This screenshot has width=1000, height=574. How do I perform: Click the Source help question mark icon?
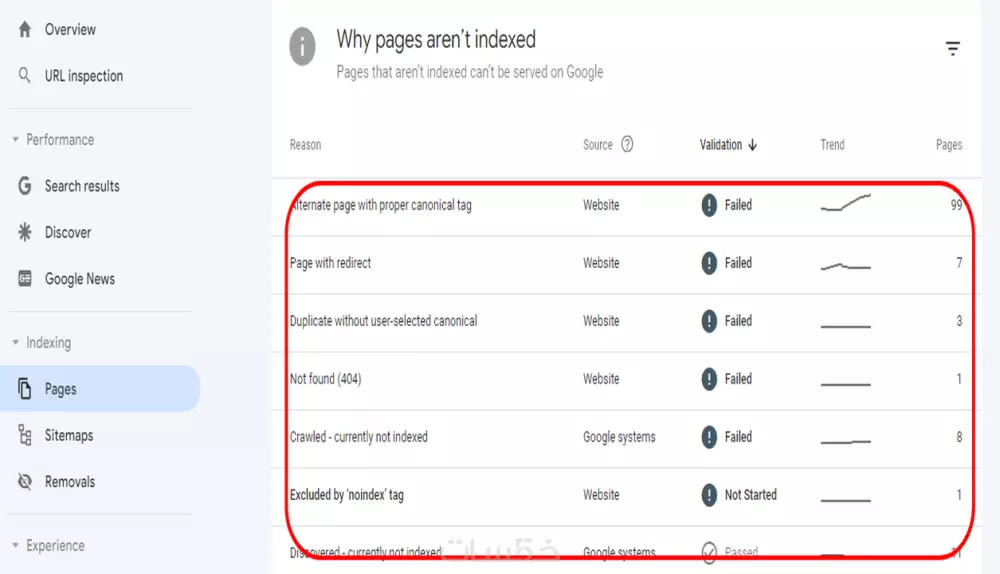(627, 144)
